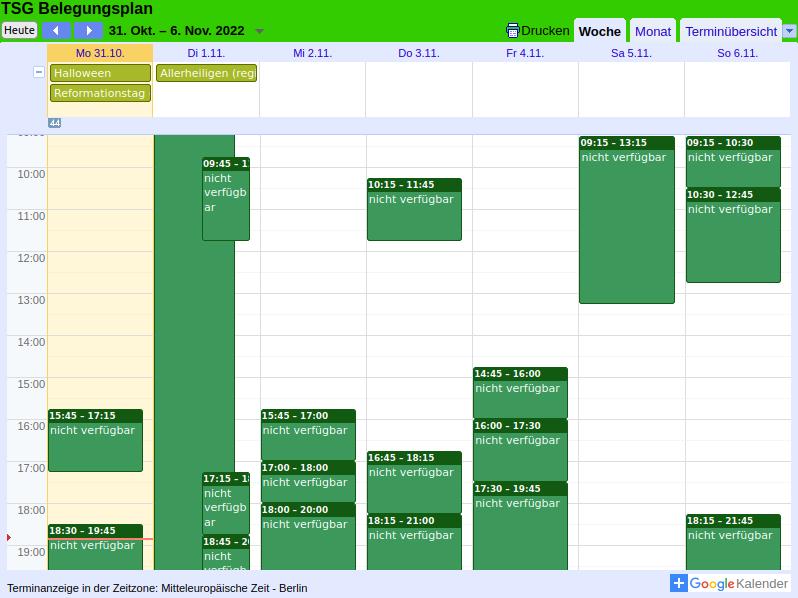Go to previous week arrow
The image size is (798, 598).
tap(56, 31)
